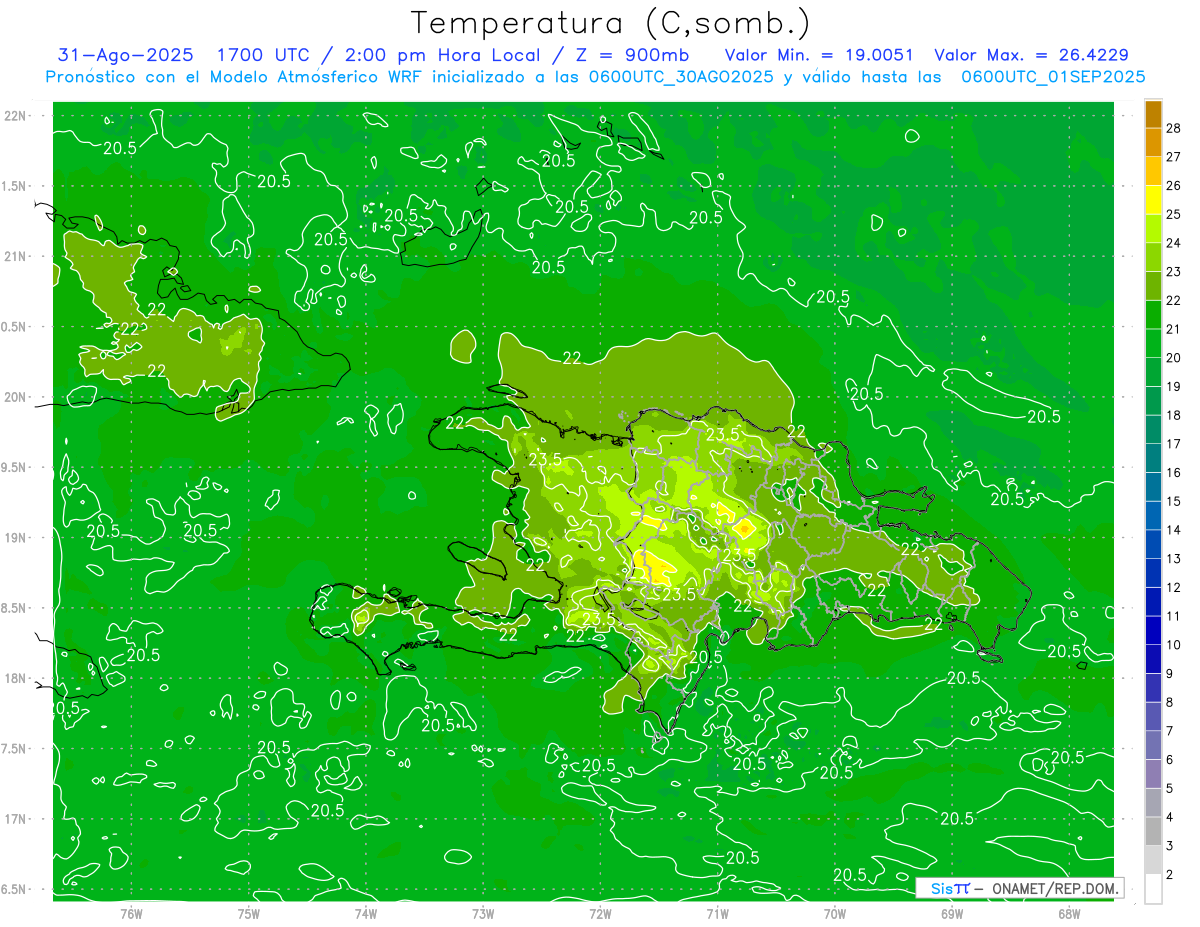
Task: Click the 68W longitude axis label
Action: click(1068, 913)
